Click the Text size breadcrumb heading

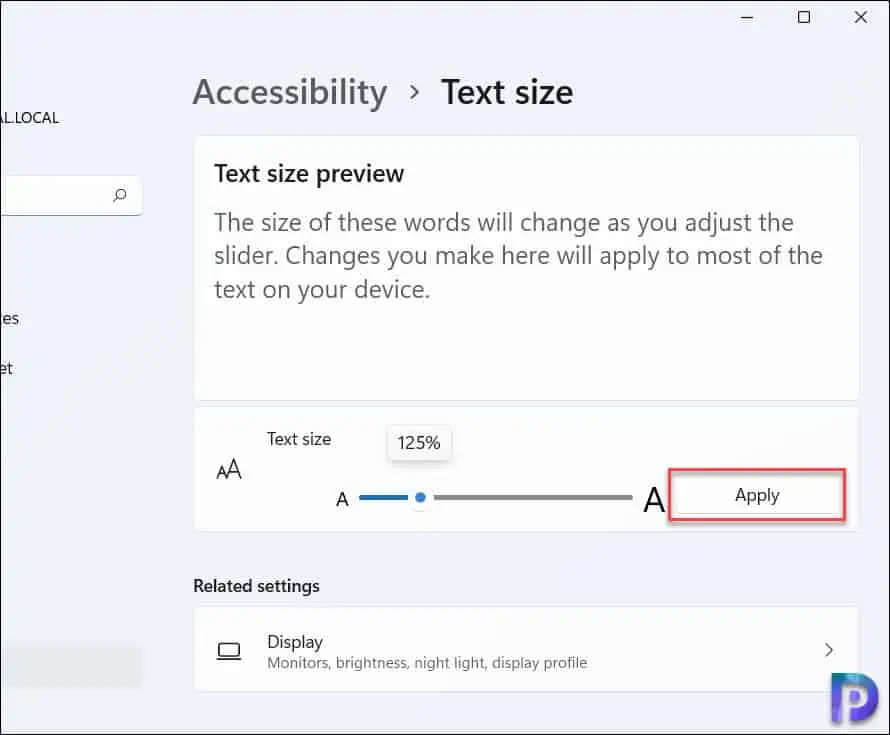pyautogui.click(x=507, y=92)
